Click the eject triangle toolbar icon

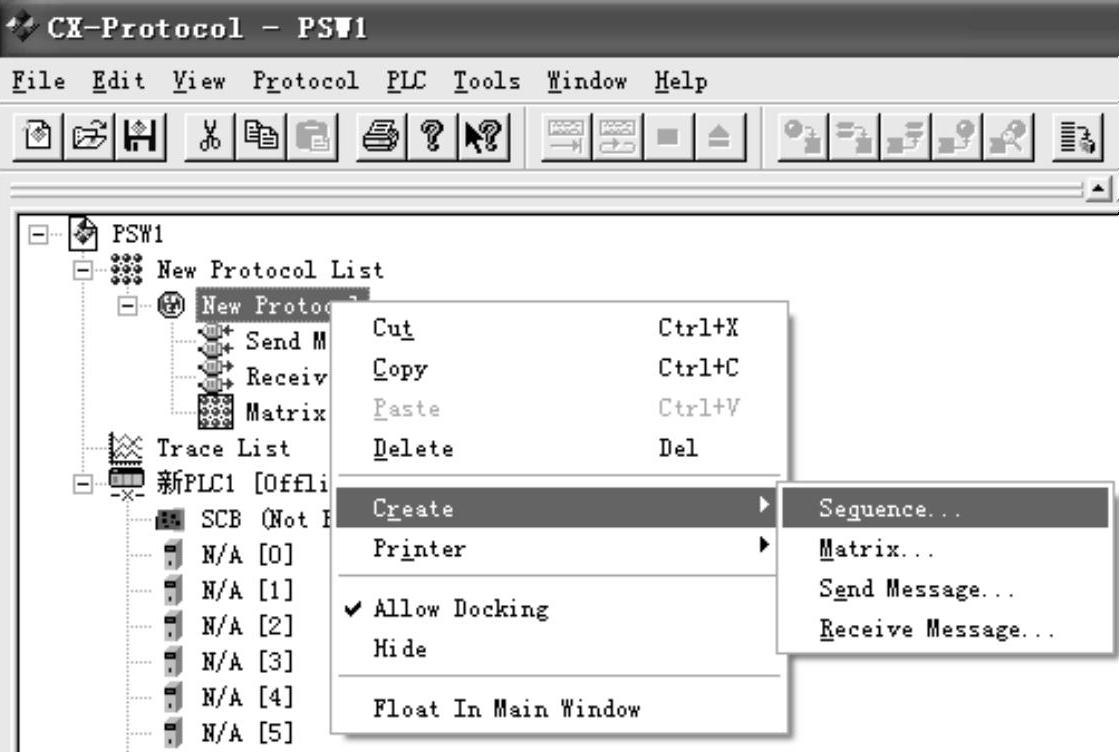pos(719,136)
